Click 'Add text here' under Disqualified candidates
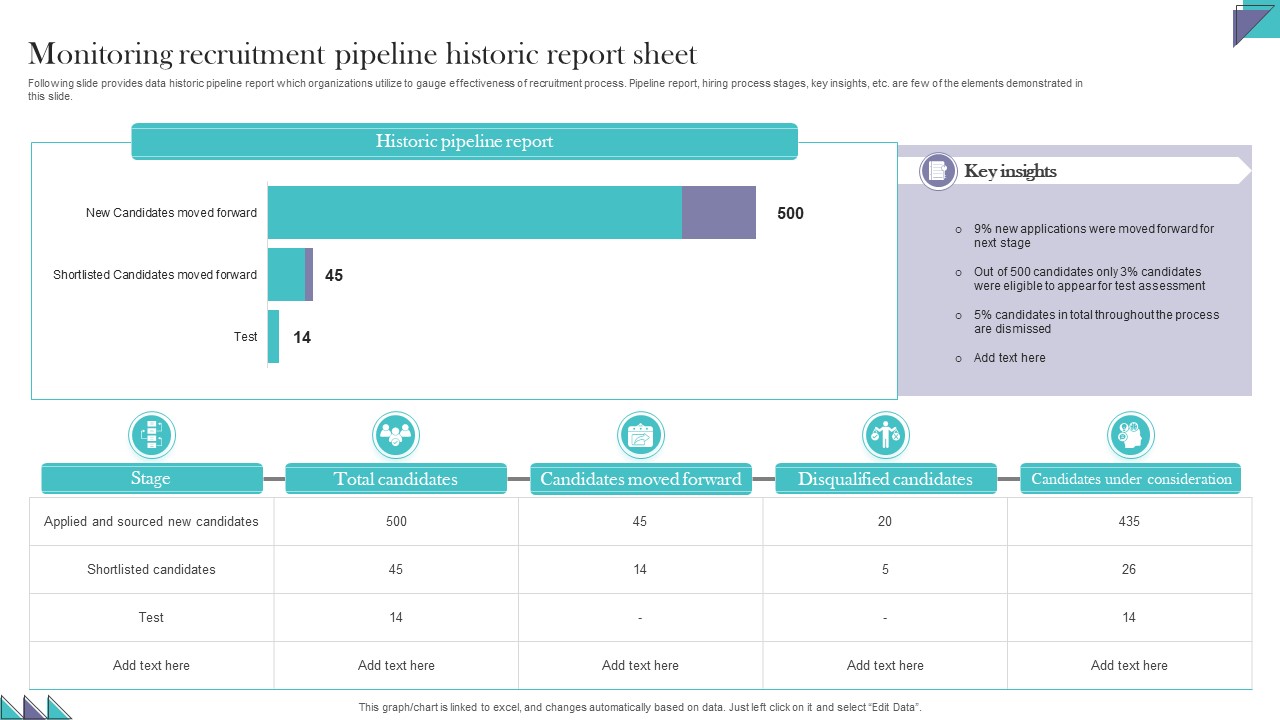The image size is (1280, 720). pyautogui.click(x=885, y=666)
